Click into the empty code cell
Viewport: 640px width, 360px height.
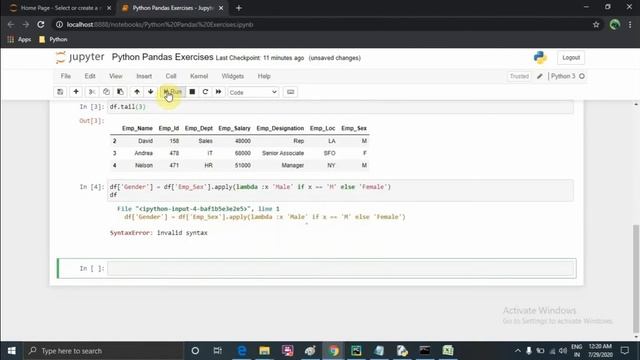[x=341, y=268]
